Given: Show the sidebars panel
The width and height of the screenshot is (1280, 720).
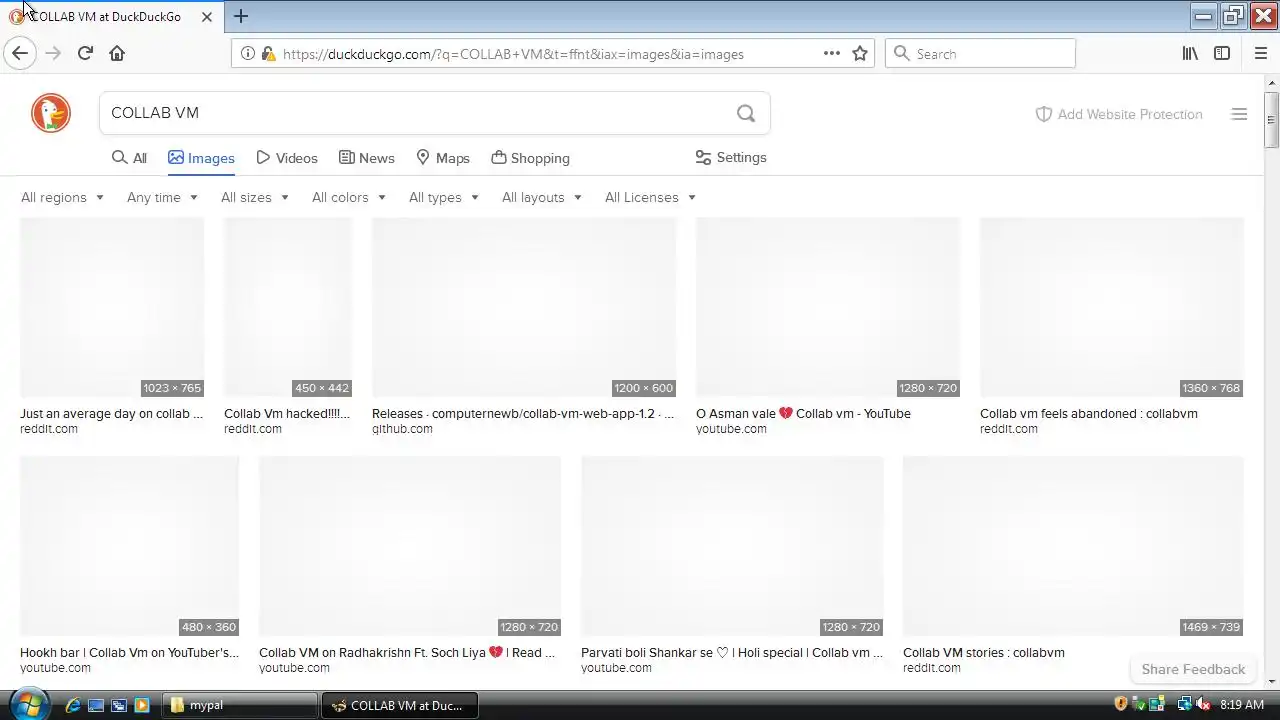Looking at the screenshot, I should pos(1222,54).
